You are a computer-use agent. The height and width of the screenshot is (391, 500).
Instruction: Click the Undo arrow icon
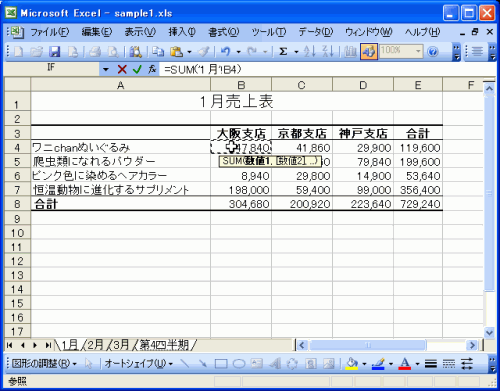click(226, 51)
